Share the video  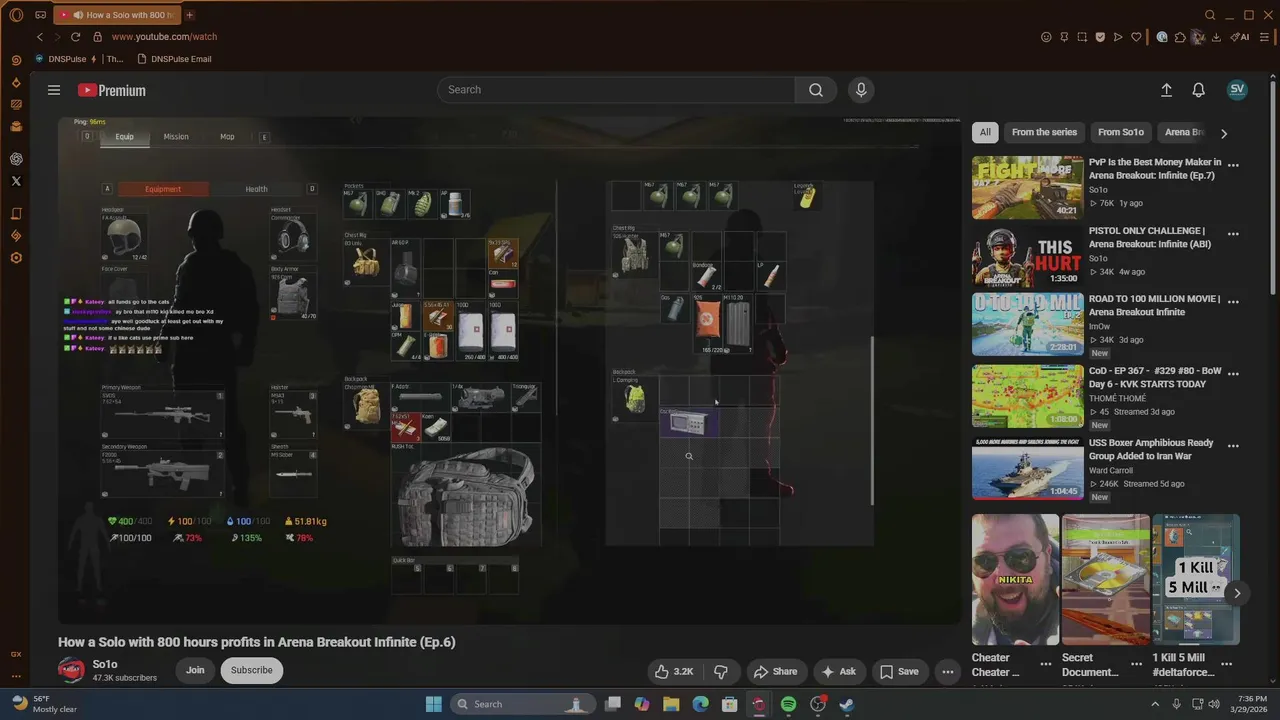point(775,671)
